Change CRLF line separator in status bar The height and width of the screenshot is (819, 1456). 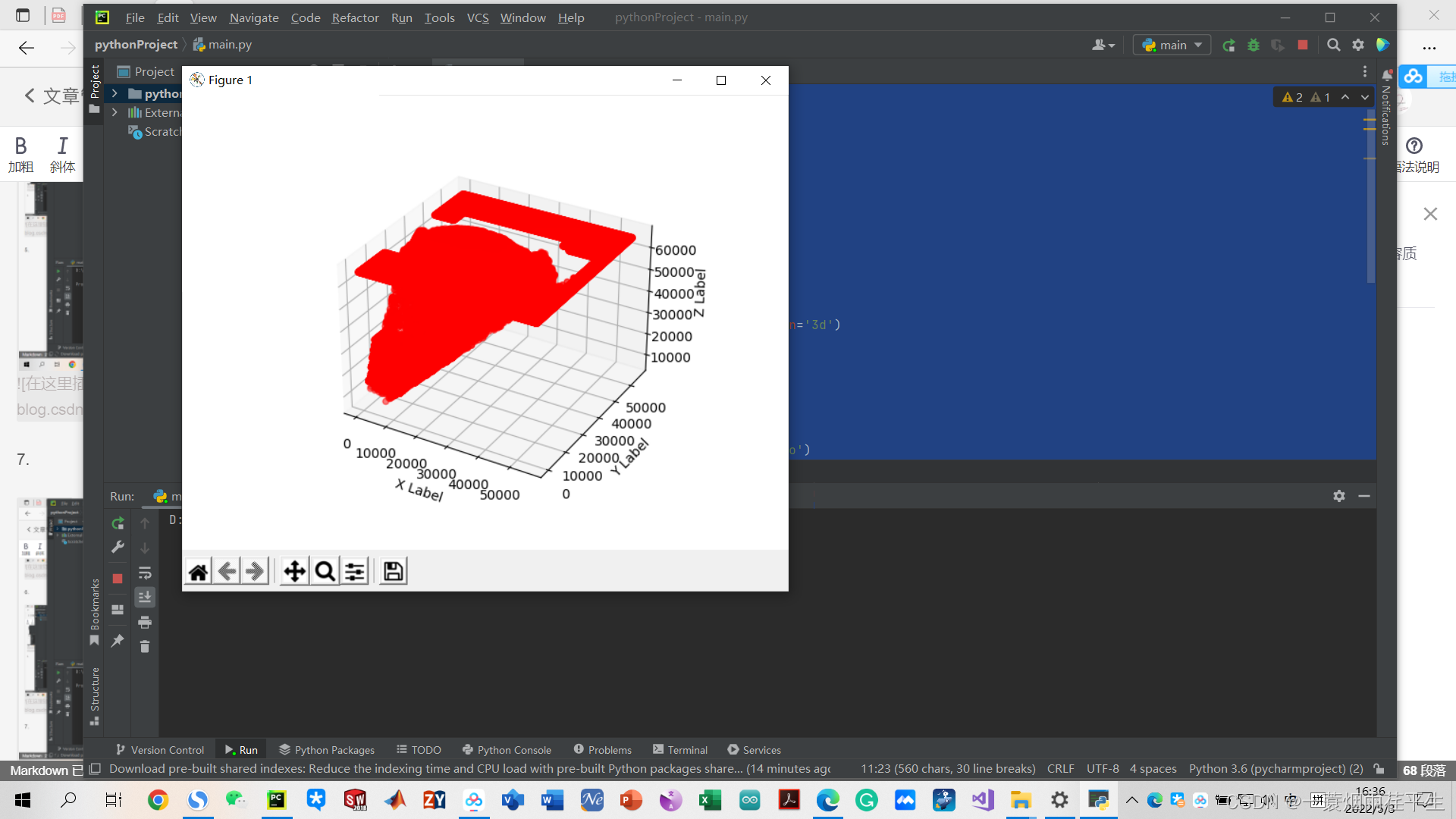tap(1060, 769)
